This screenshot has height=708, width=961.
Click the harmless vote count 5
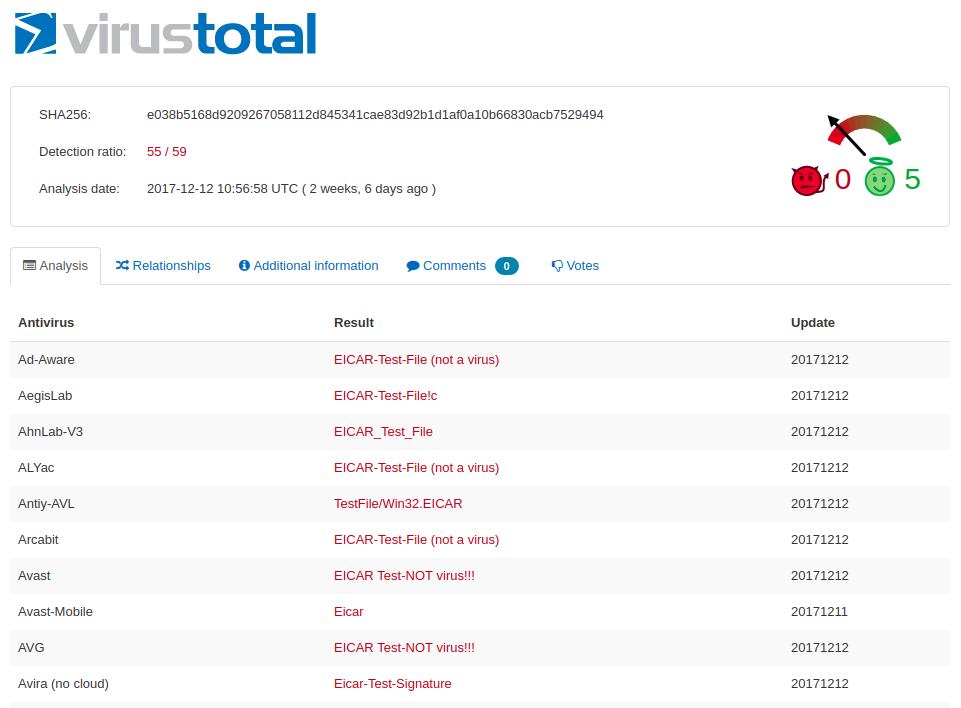pos(912,180)
